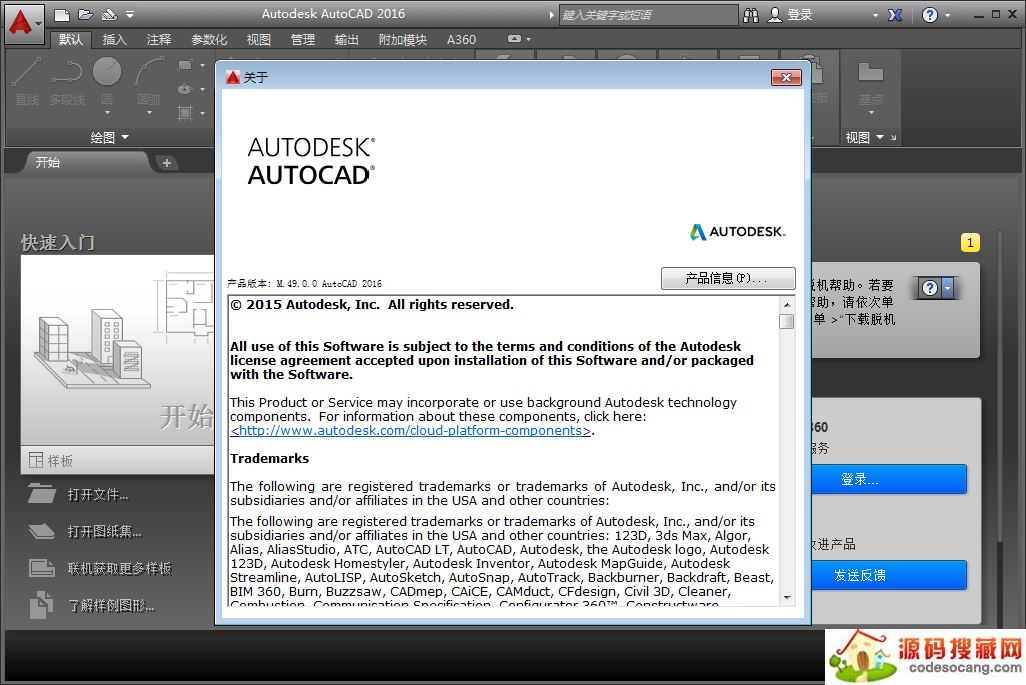Viewport: 1026px width, 685px height.
Task: Switch to the 注释 ribbon tab
Action: 159,40
